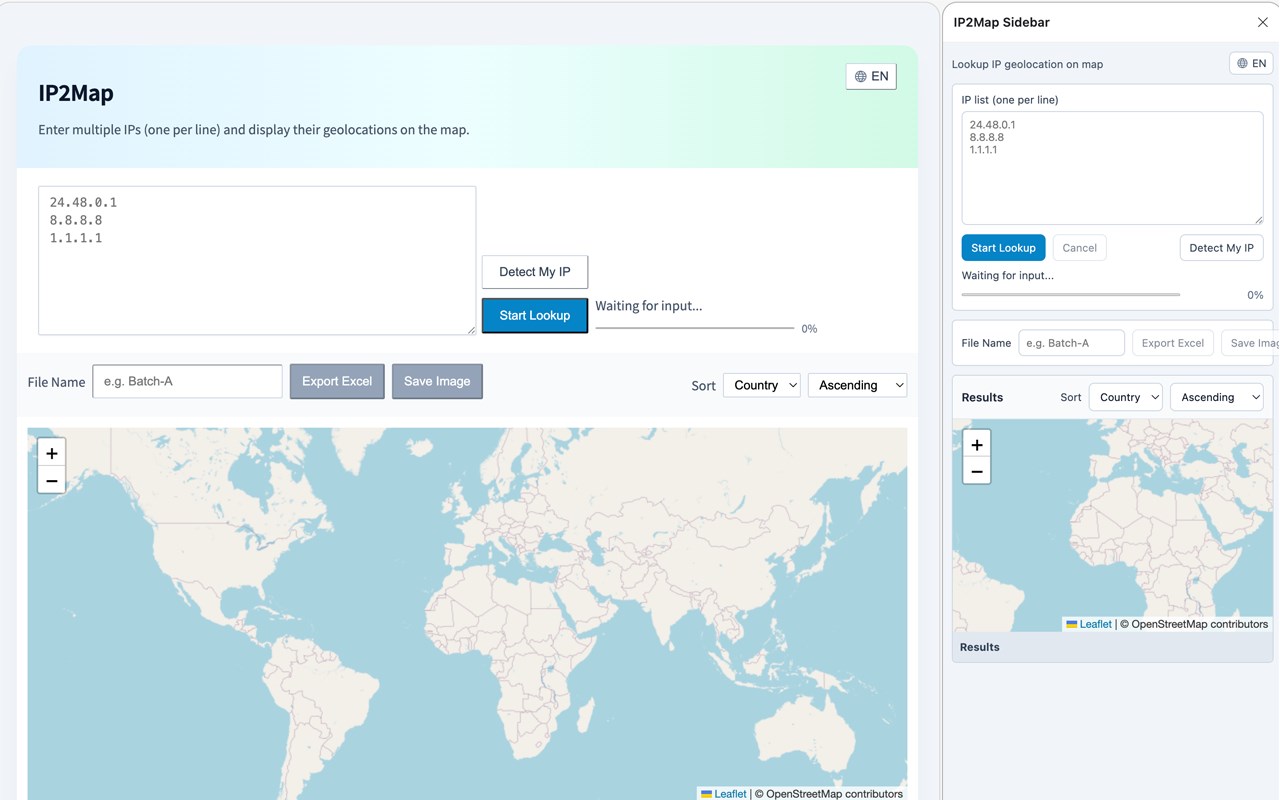This screenshot has width=1280, height=800.
Task: Open sidebar Sort field Country dropdown
Action: [x=1125, y=397]
